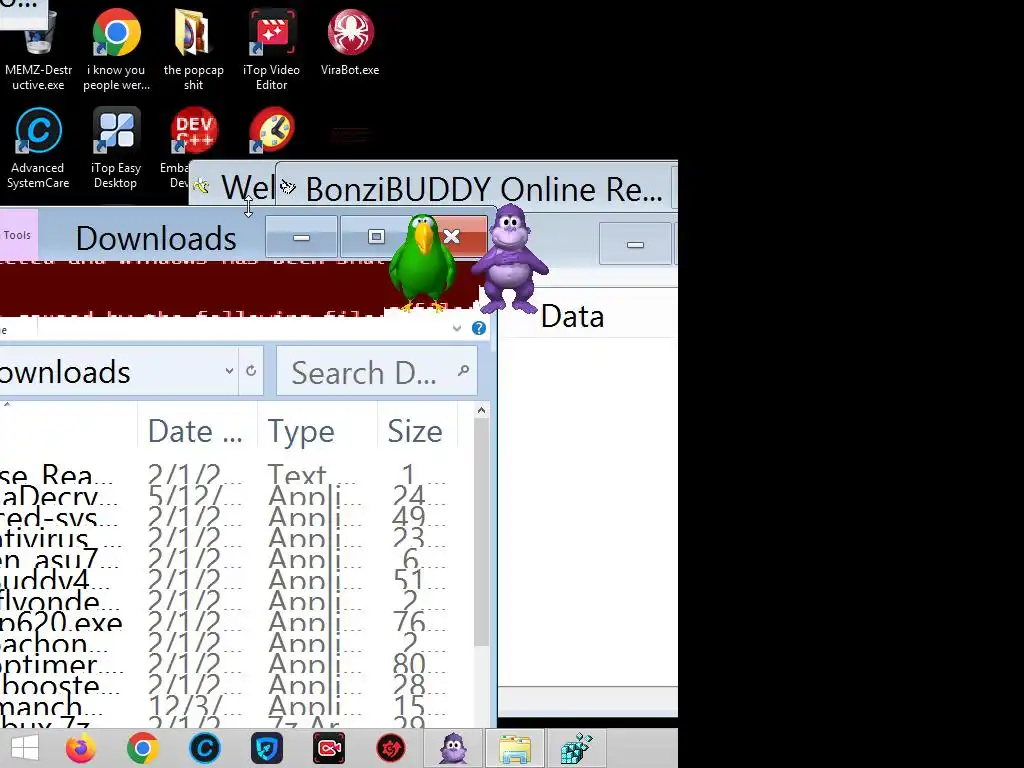Select the row 'booste' in Downloads

(229, 685)
